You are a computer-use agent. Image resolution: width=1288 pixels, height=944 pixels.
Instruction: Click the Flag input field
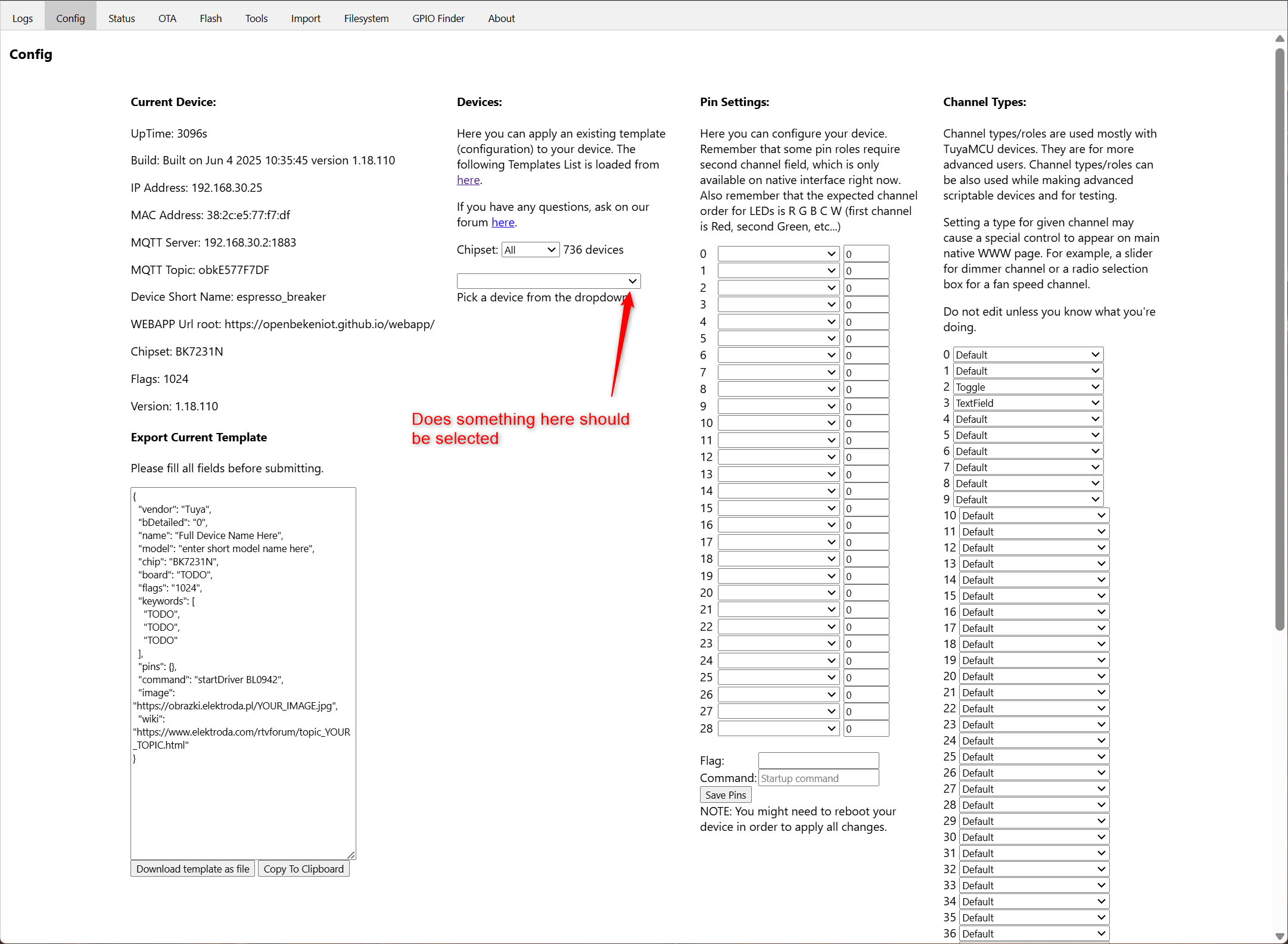pyautogui.click(x=819, y=761)
